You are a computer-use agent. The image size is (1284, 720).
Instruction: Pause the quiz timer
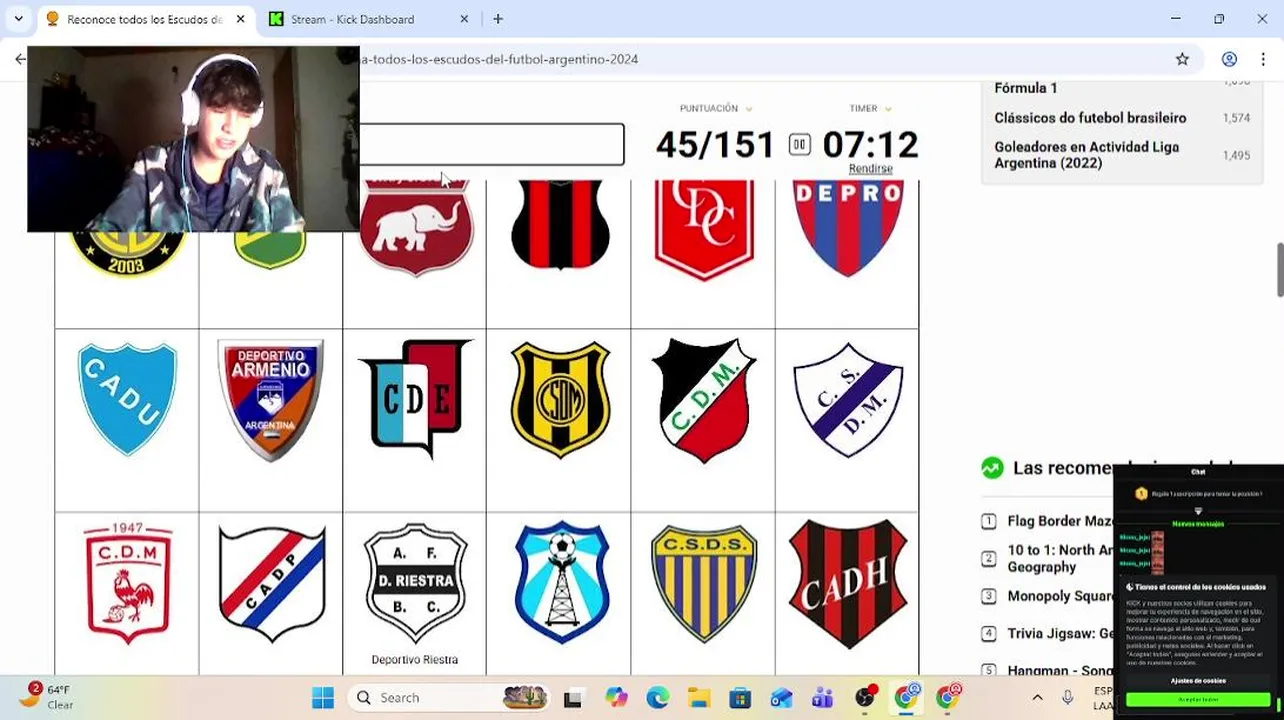[x=799, y=145]
